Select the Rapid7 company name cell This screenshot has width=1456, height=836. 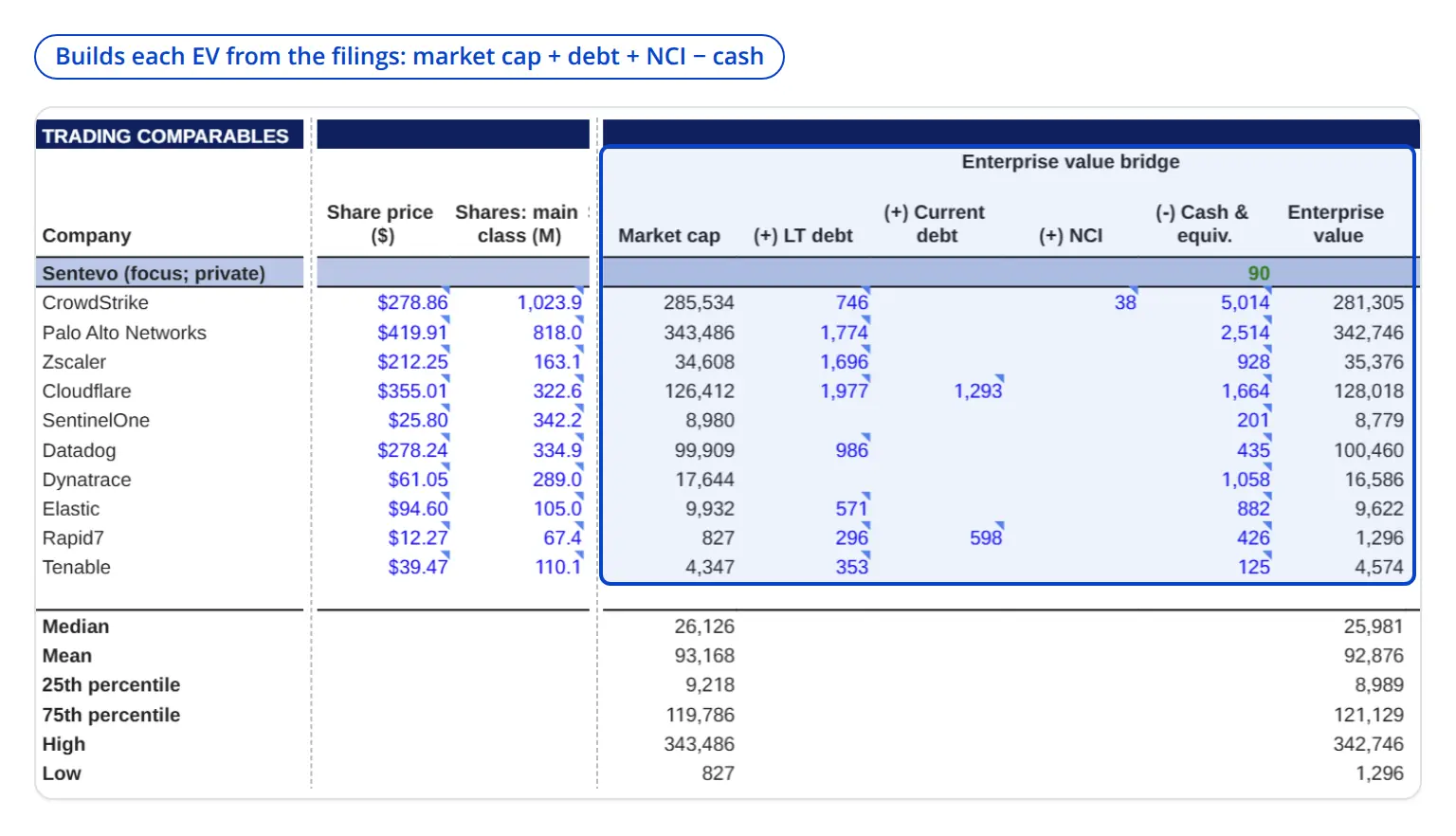[73, 538]
